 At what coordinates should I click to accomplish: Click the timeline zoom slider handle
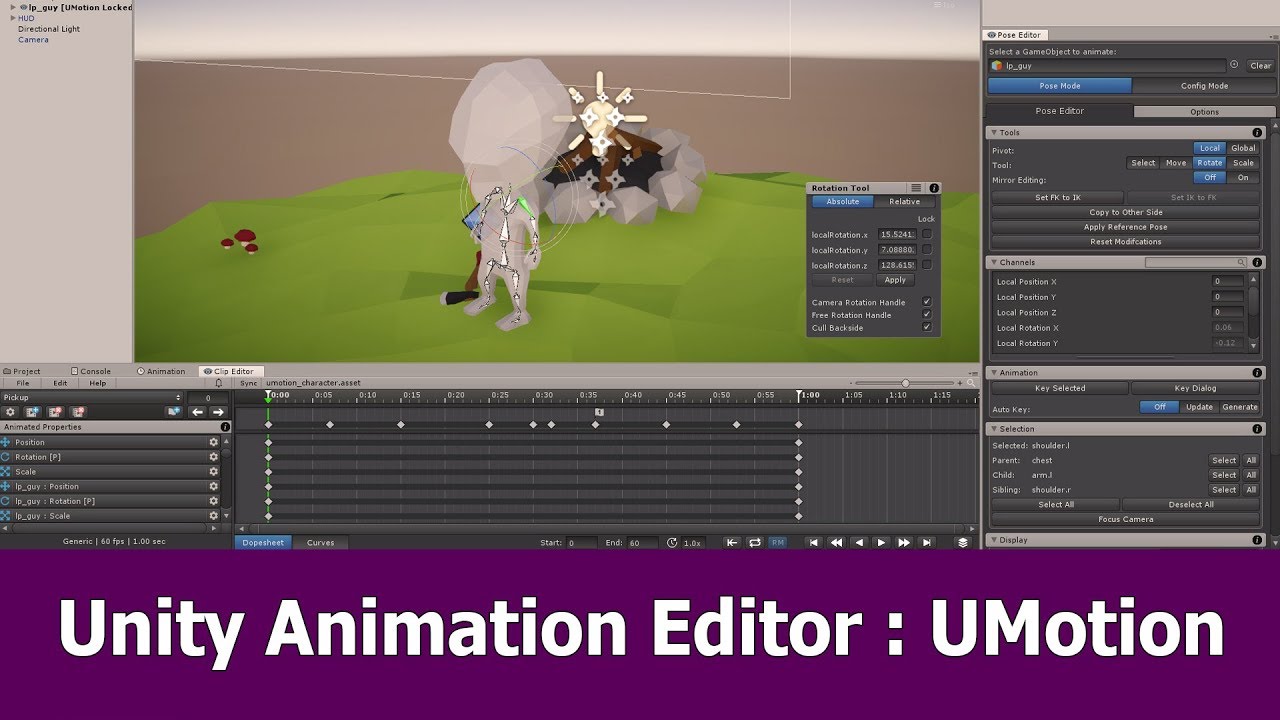(906, 383)
